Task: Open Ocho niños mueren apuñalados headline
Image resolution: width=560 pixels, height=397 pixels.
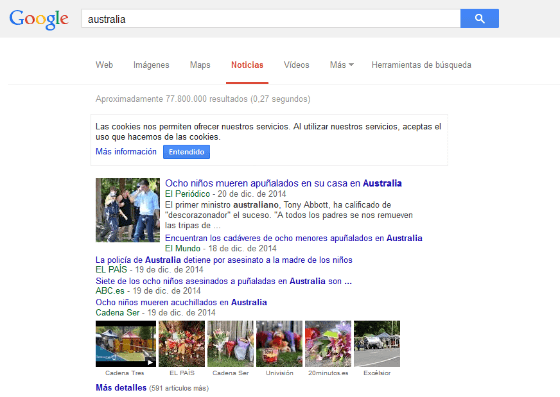Action: 283,183
